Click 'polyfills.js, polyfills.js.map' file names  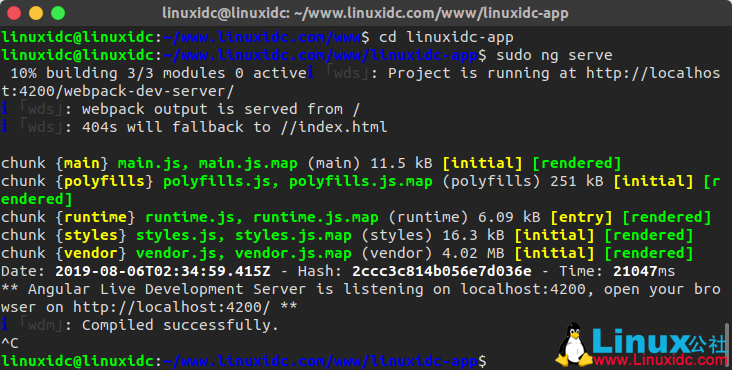(x=298, y=181)
